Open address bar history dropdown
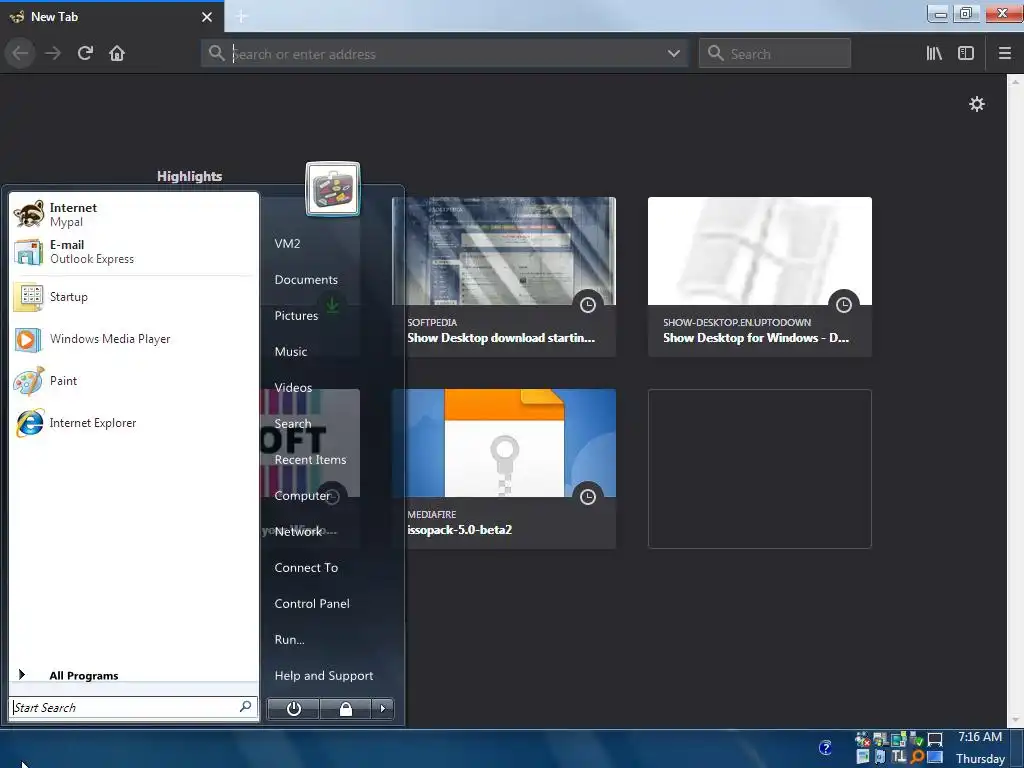Image resolution: width=1024 pixels, height=768 pixels. click(674, 54)
